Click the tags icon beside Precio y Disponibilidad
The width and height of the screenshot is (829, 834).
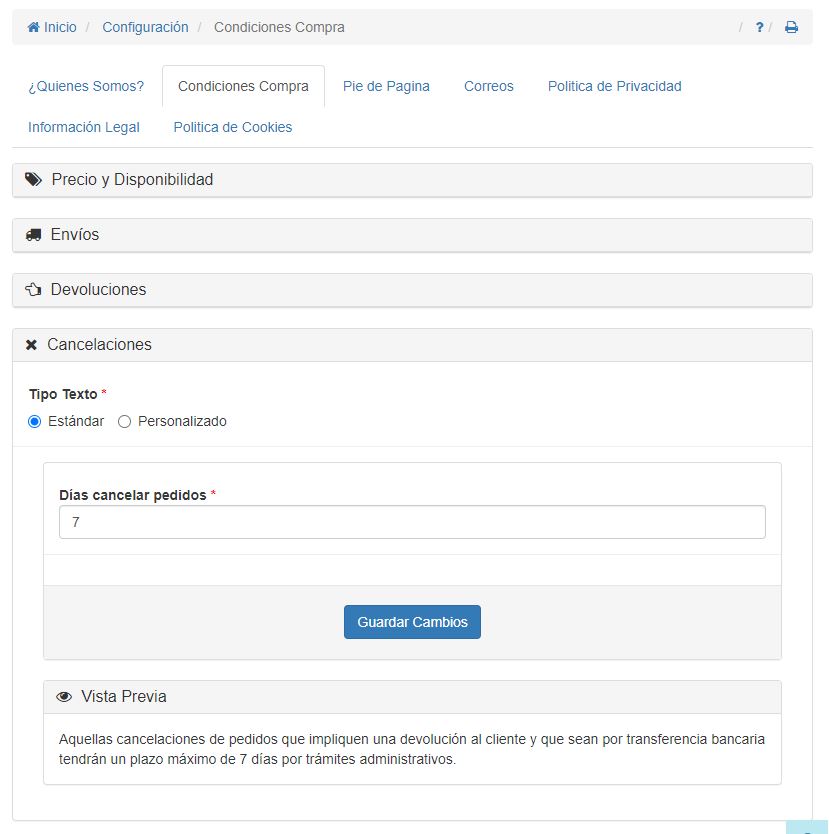pyautogui.click(x=34, y=180)
